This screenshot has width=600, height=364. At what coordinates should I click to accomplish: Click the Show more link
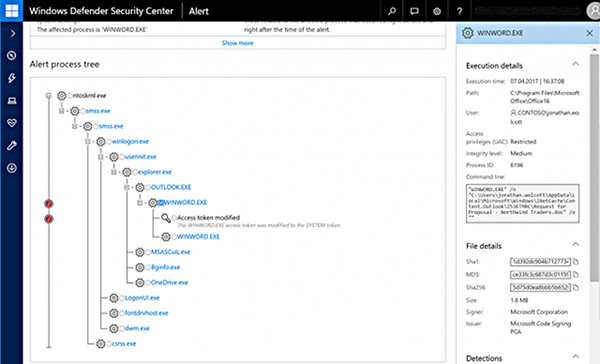[238, 43]
